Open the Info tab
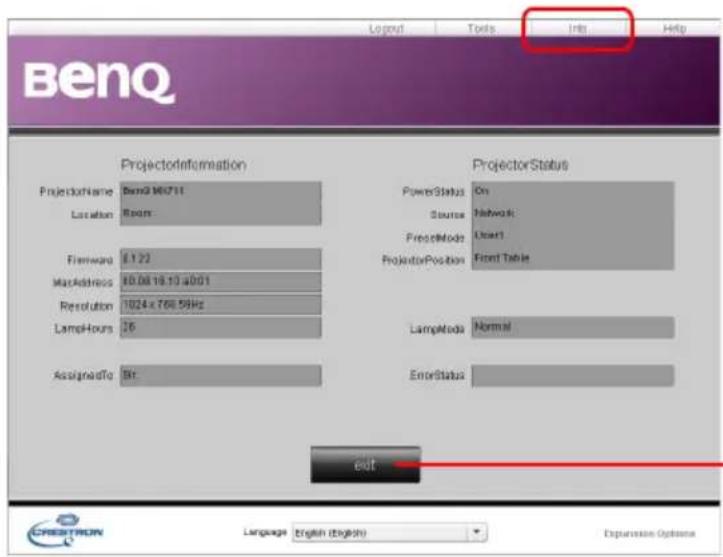The width and height of the screenshot is (723, 557). tap(577, 29)
